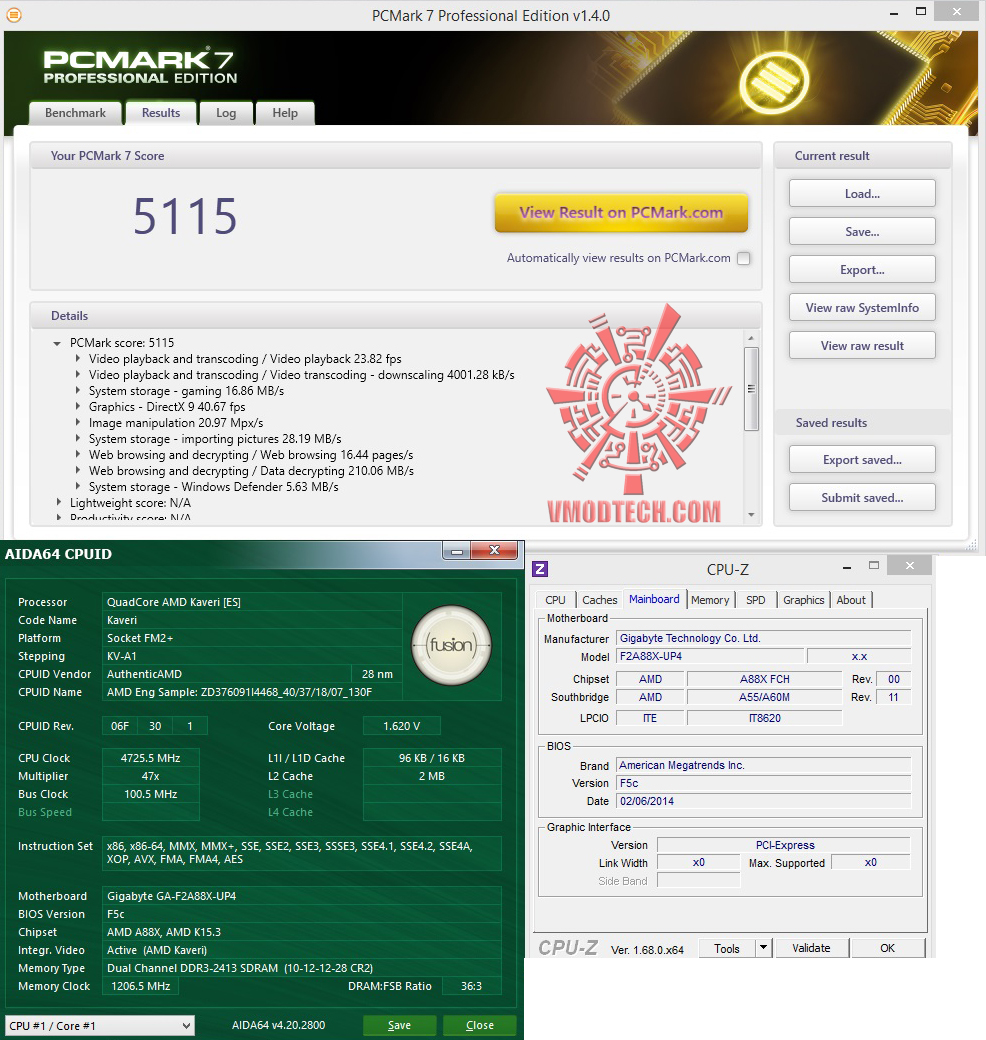Click the CPU-Z Model field F2A88X-UP4
986x1040 pixels.
tap(709, 656)
